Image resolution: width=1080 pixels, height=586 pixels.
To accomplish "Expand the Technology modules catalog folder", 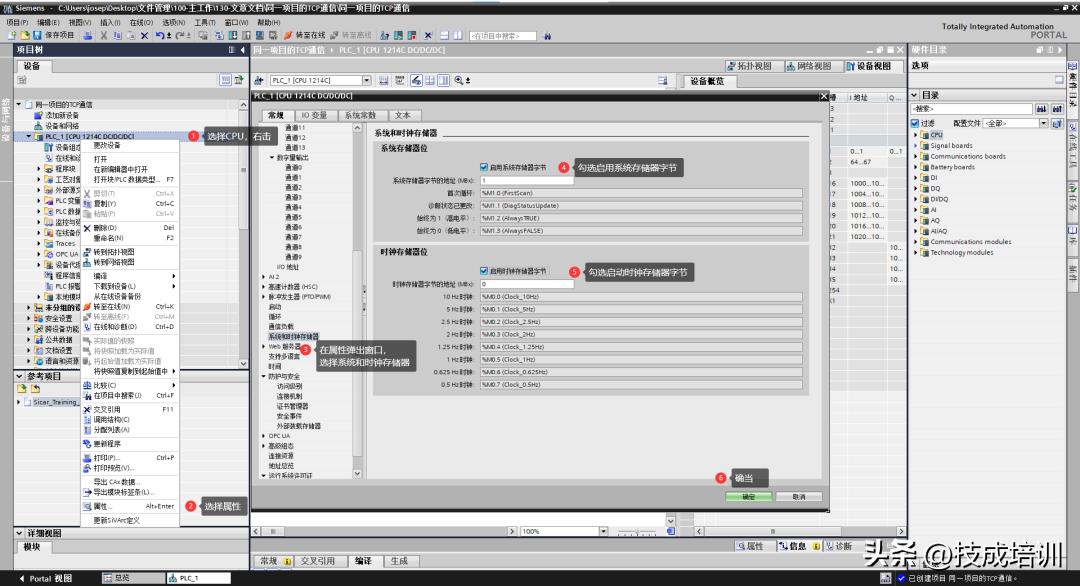I will tap(915, 253).
